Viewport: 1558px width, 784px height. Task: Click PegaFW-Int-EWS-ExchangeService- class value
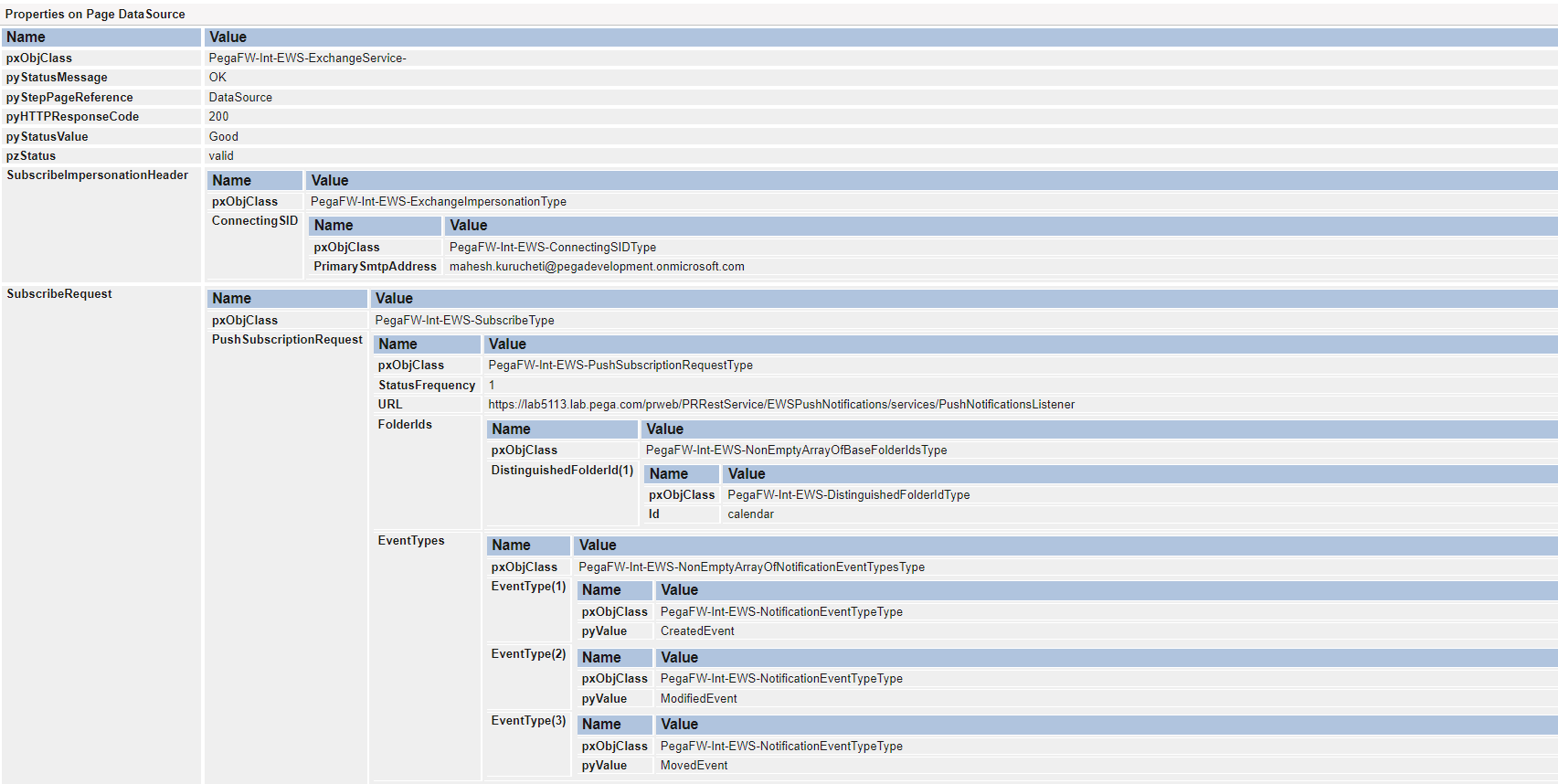[307, 58]
